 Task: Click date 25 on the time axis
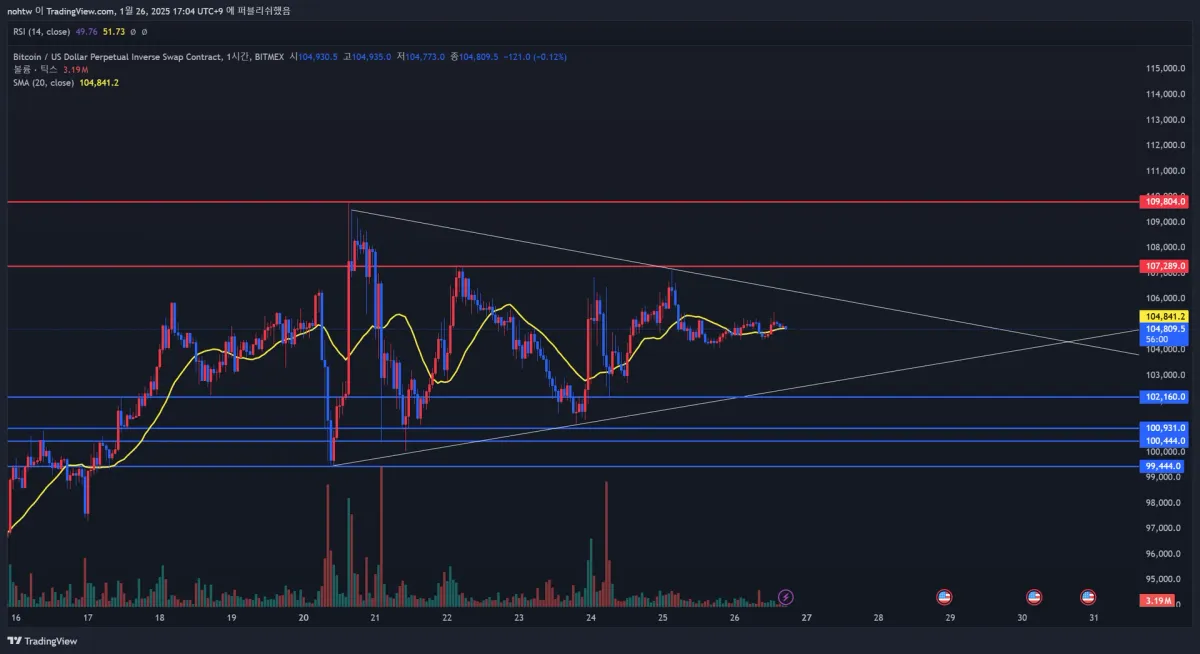(x=663, y=618)
